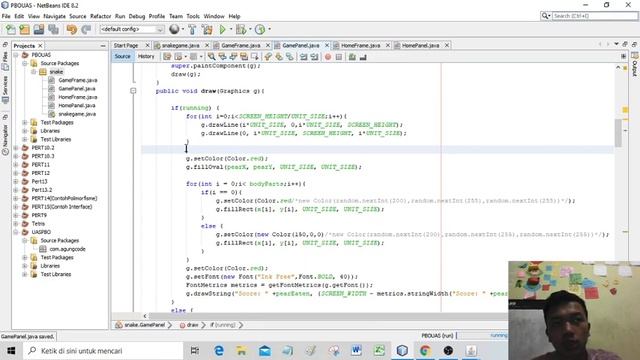Viewport: 640px width, 360px height.
Task: Open the Debug Project dropdown arrow
Action: [250, 29]
